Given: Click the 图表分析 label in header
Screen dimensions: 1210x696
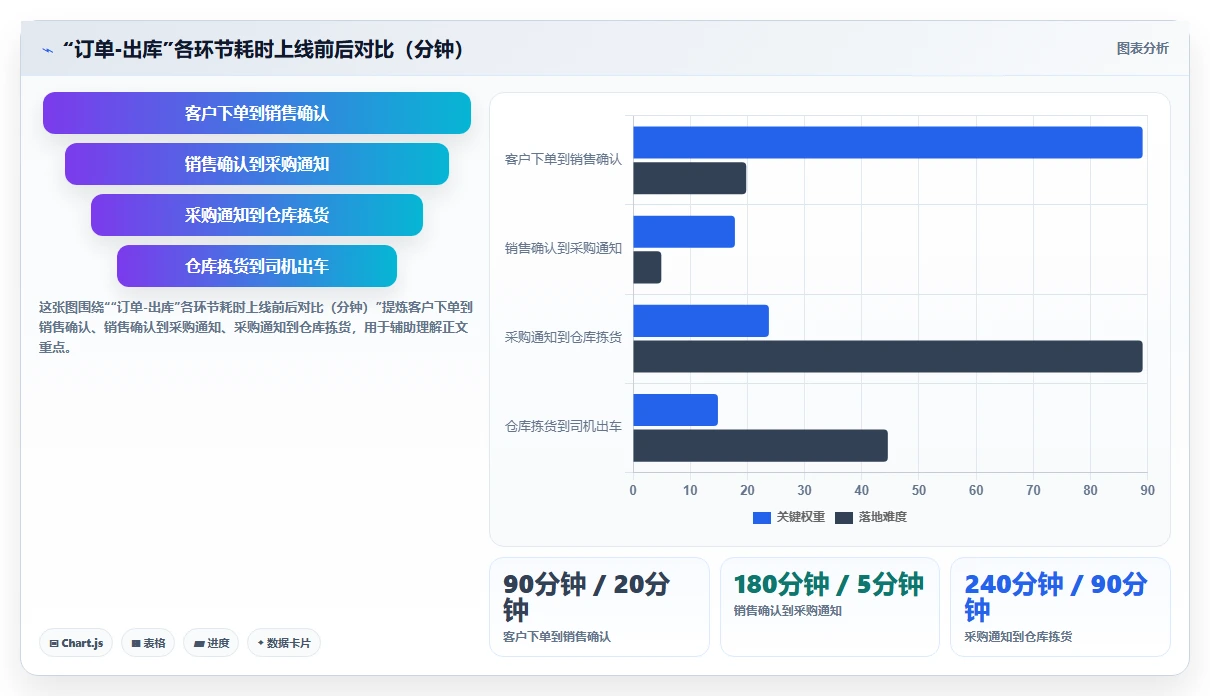Looking at the screenshot, I should [x=1142, y=48].
